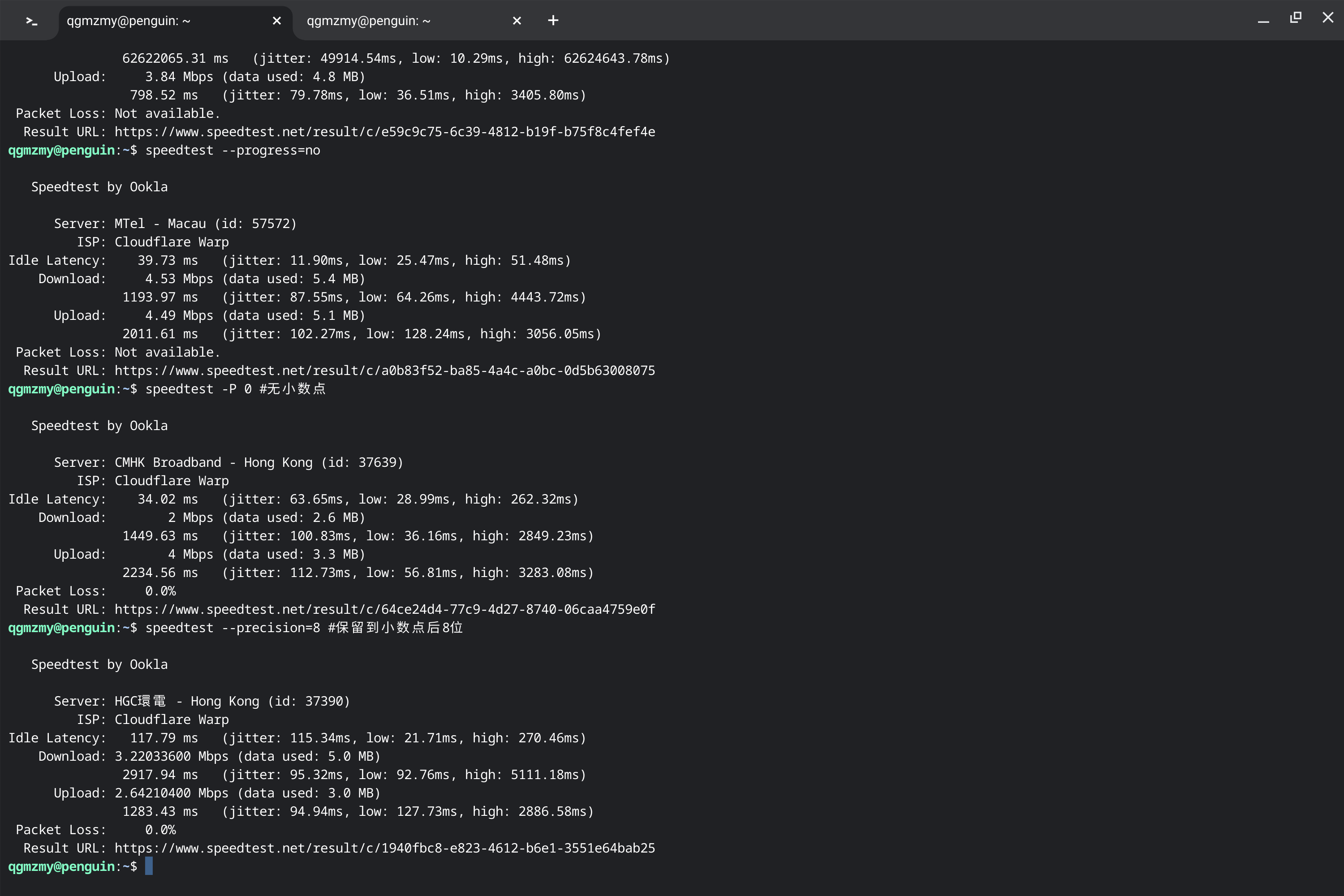Image resolution: width=1344 pixels, height=896 pixels.
Task: Click 'Upload: 3.84 Mbps' line
Action: [x=210, y=77]
